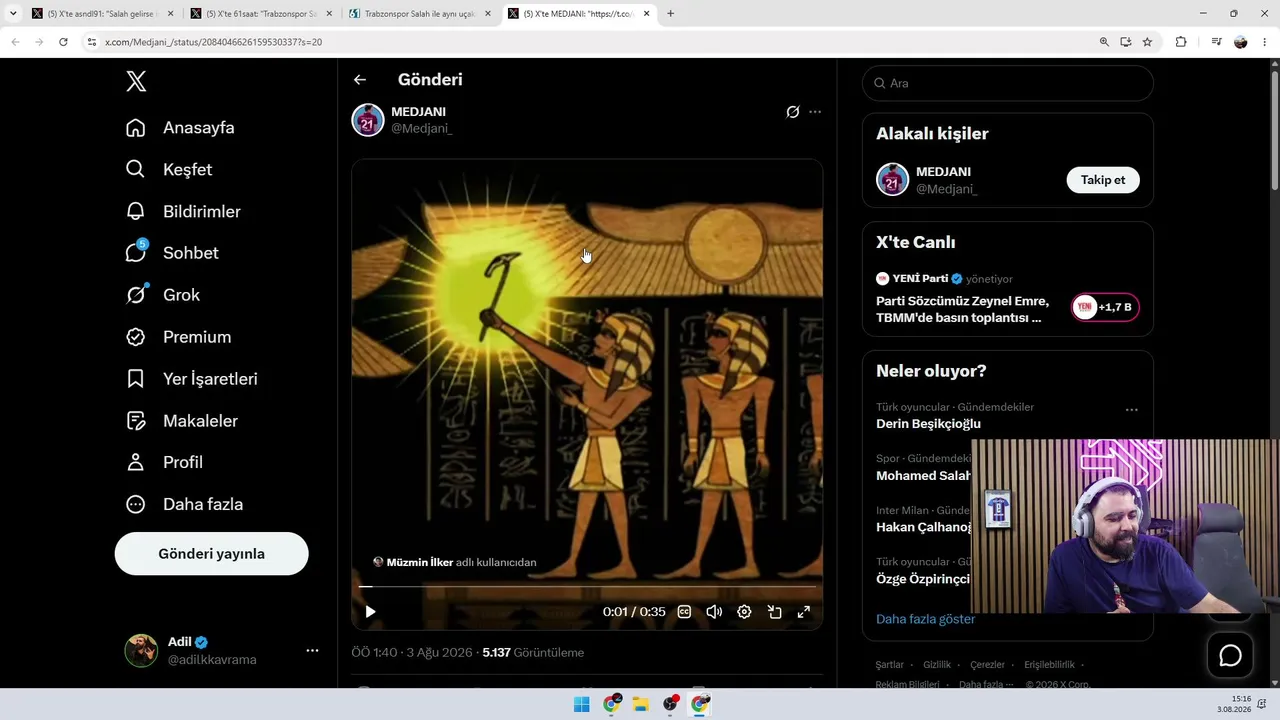Open the Erişilebilirlik footer link
The width and height of the screenshot is (1280, 720).
[x=1049, y=665]
